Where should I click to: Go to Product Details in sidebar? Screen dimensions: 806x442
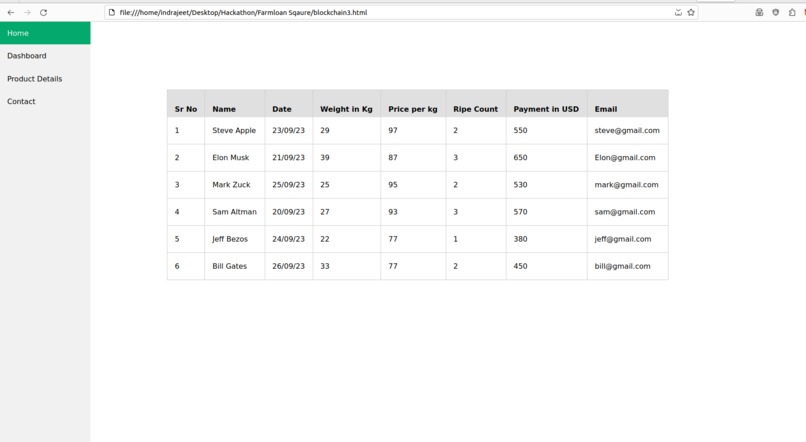45,79
